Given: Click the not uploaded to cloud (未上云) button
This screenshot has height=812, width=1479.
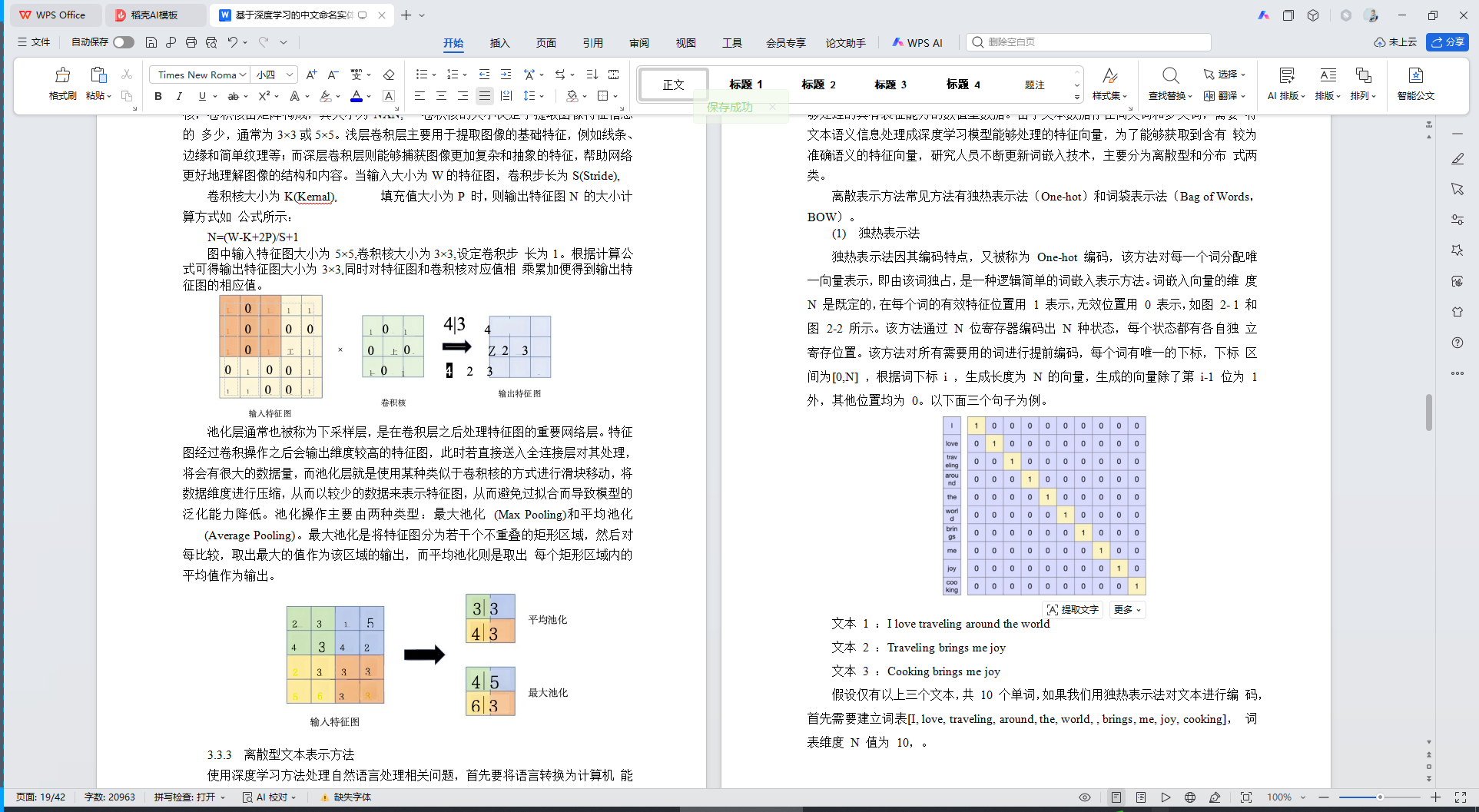Looking at the screenshot, I should (1395, 42).
